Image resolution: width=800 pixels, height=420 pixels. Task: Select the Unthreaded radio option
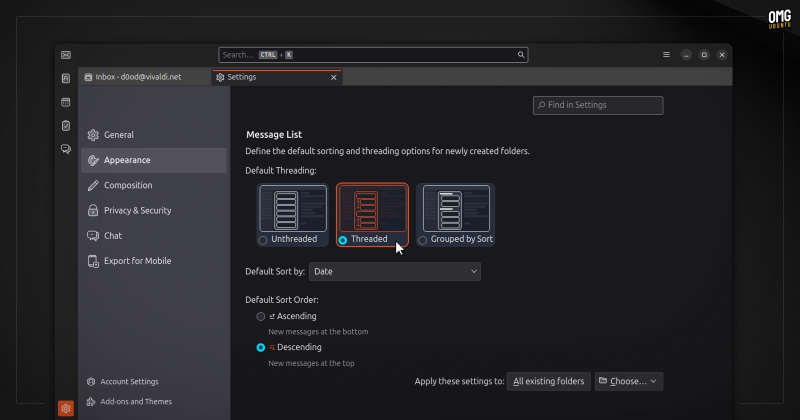[x=263, y=240]
